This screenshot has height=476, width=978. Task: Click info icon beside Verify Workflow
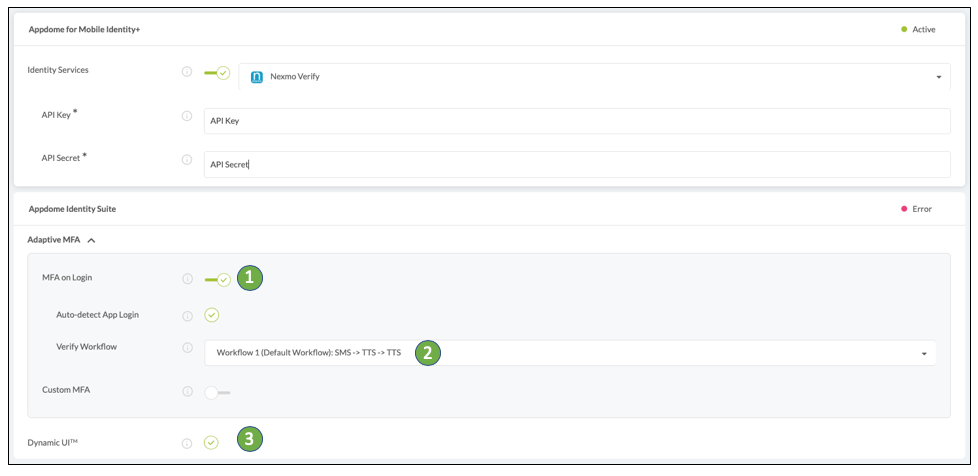coord(187,347)
